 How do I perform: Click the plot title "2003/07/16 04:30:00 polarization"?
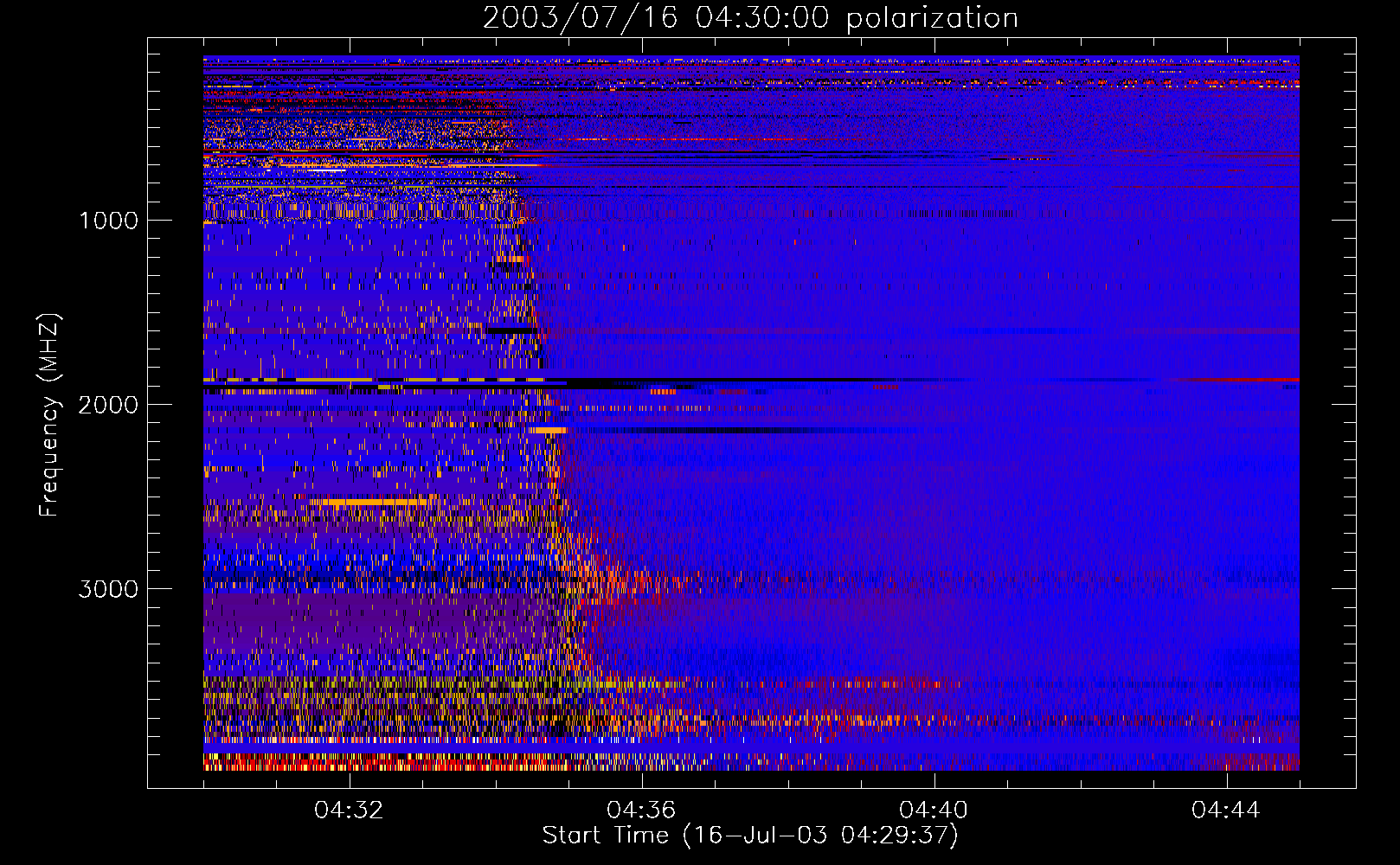click(750, 18)
